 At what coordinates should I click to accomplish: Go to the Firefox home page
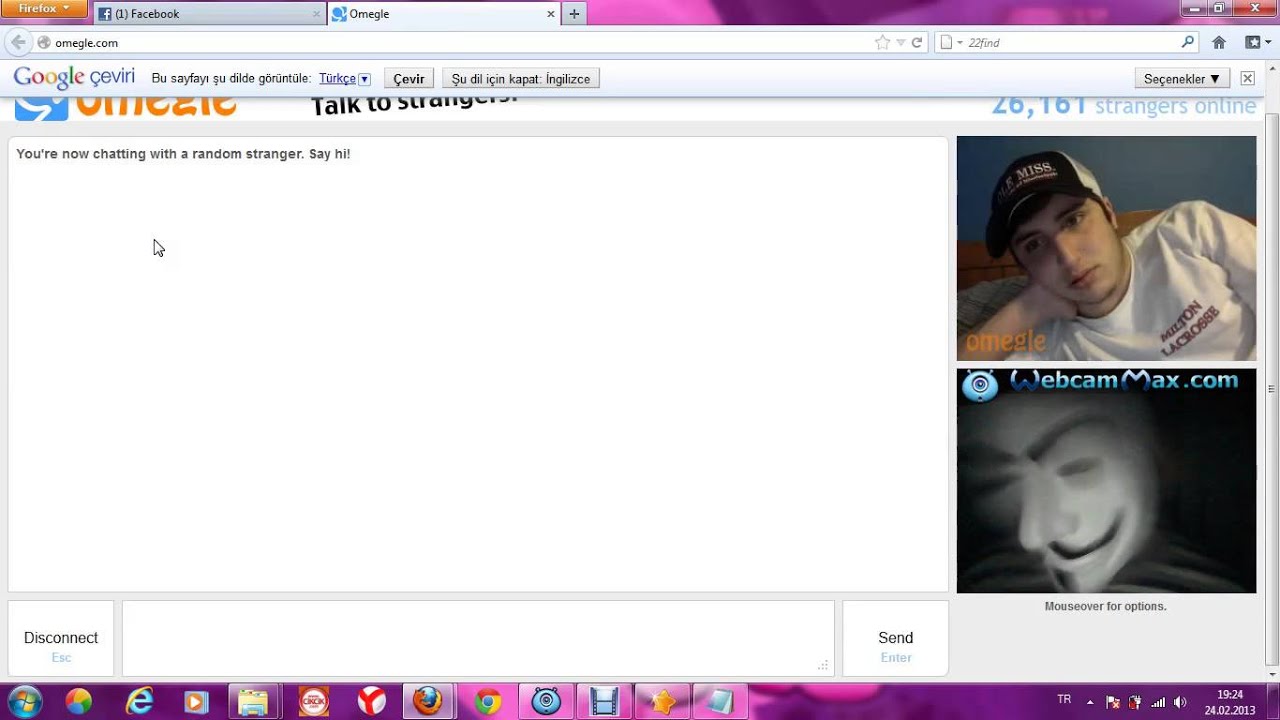click(1219, 43)
